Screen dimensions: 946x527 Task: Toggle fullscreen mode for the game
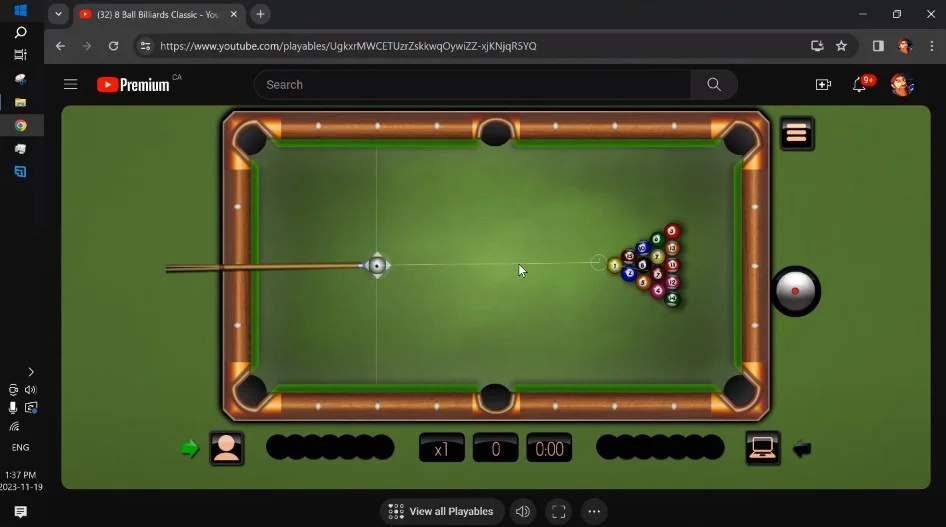pos(559,511)
